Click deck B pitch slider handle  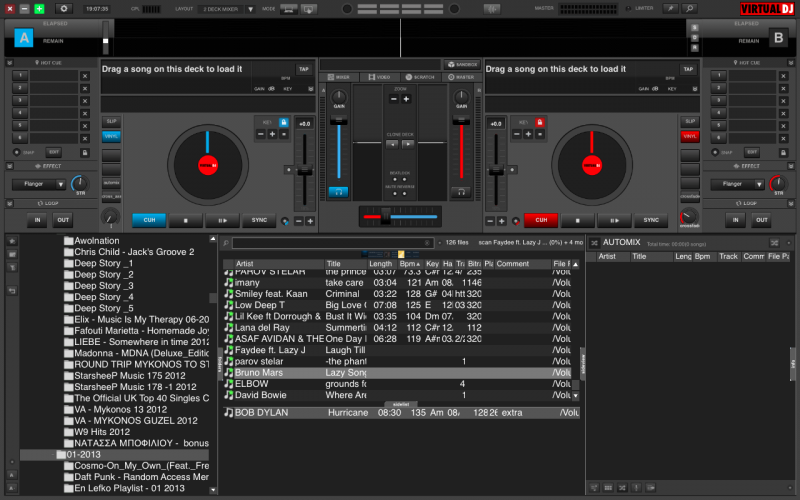496,171
